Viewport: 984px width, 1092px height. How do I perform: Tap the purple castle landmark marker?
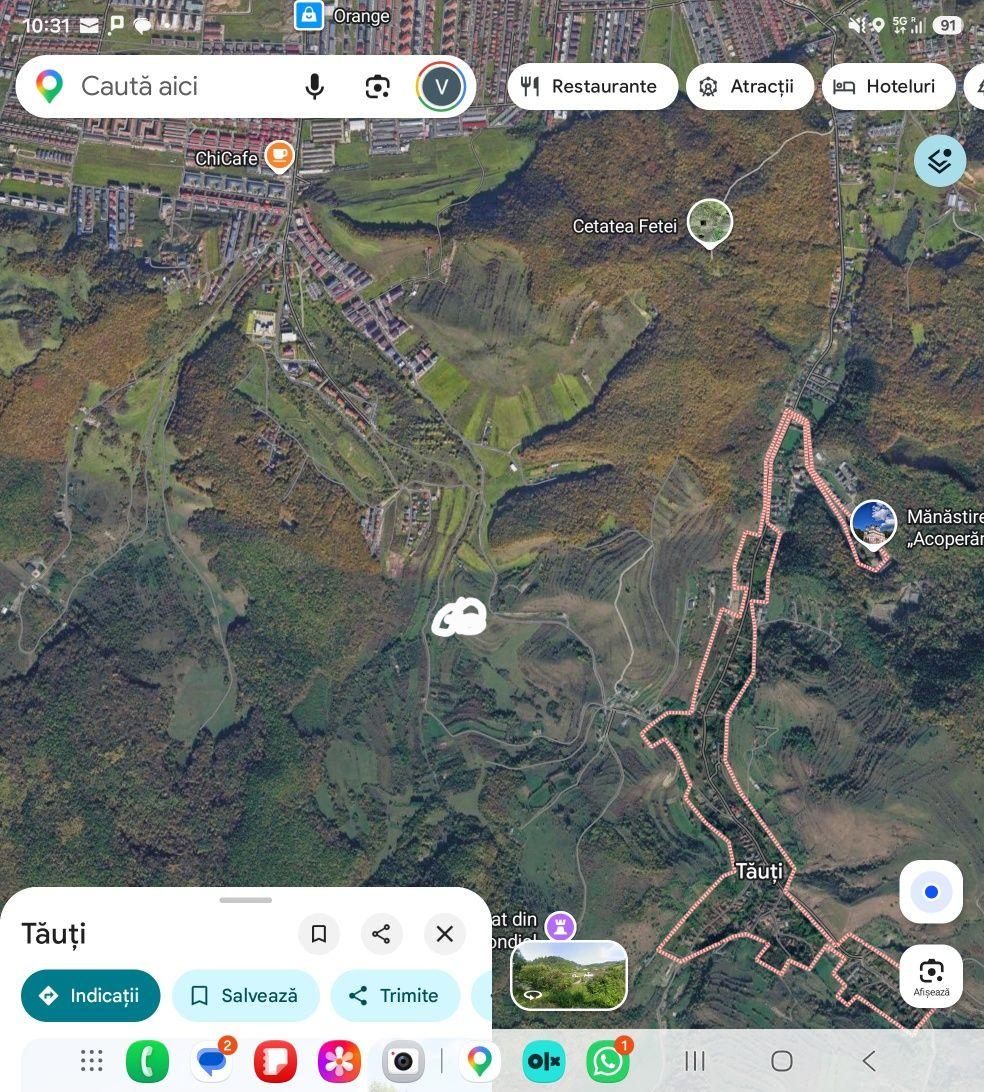tap(561, 927)
